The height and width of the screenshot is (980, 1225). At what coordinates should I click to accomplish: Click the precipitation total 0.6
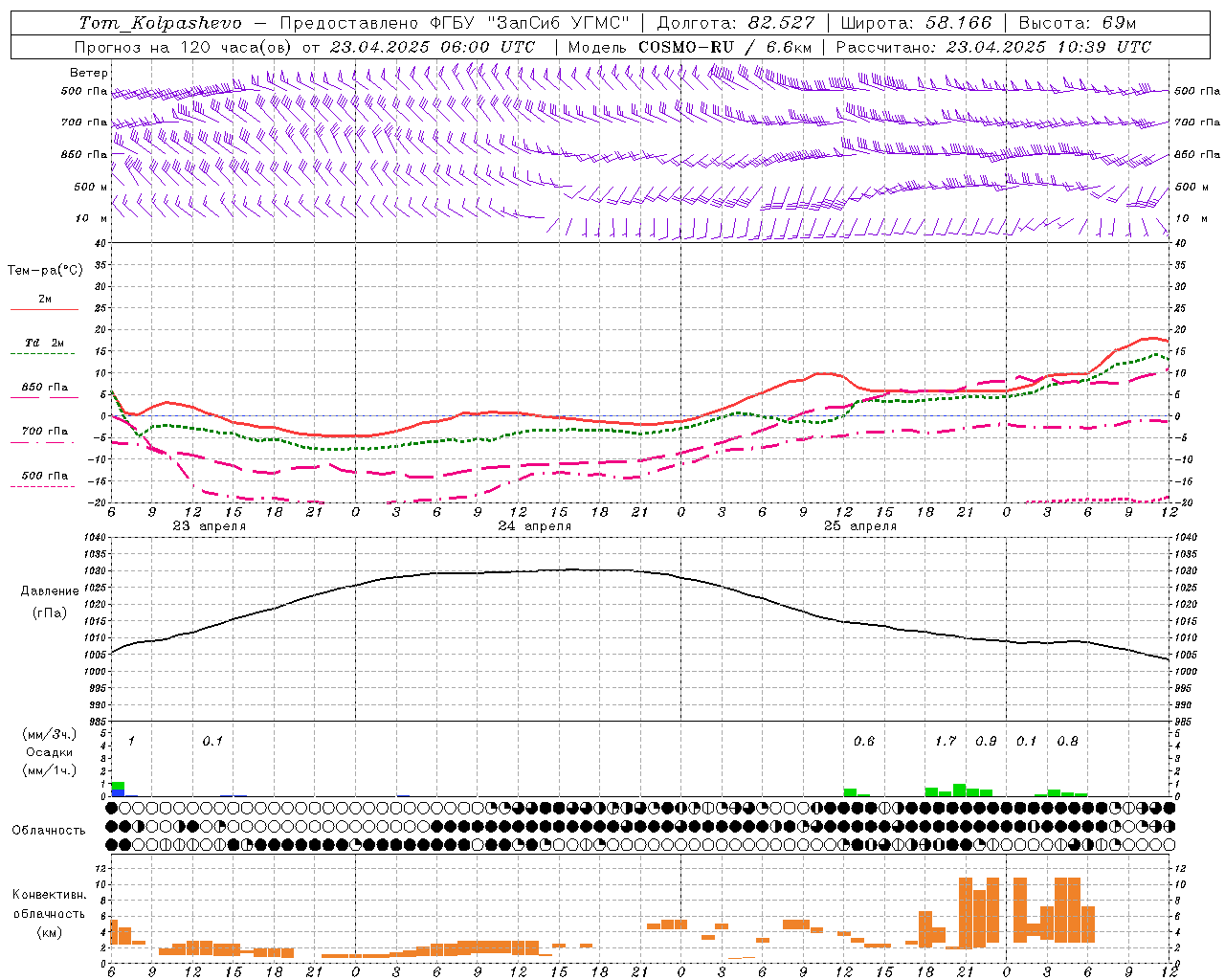point(864,742)
